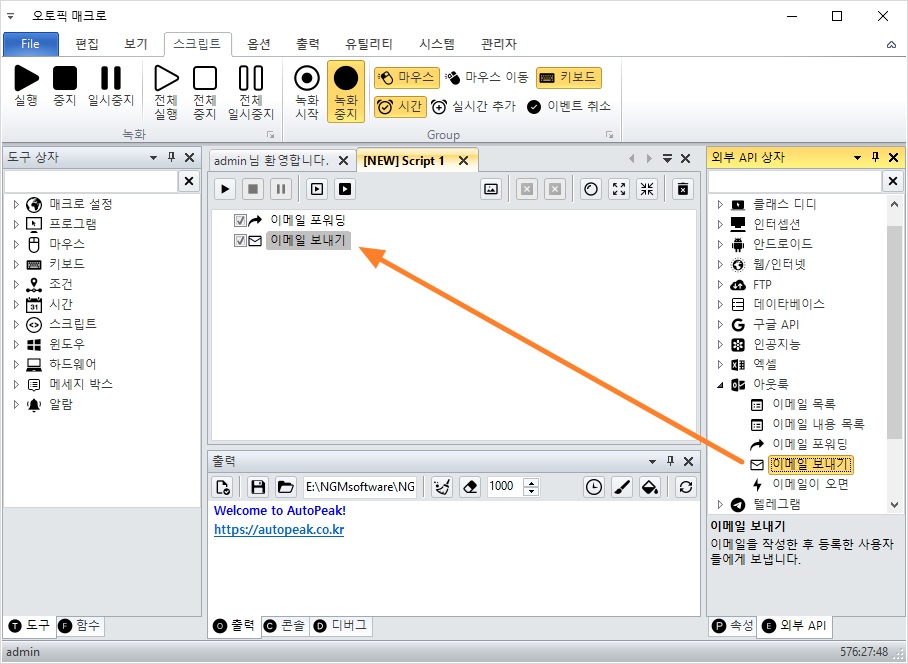
Task: Increase the 1000 line-count stepper
Action: 531,482
